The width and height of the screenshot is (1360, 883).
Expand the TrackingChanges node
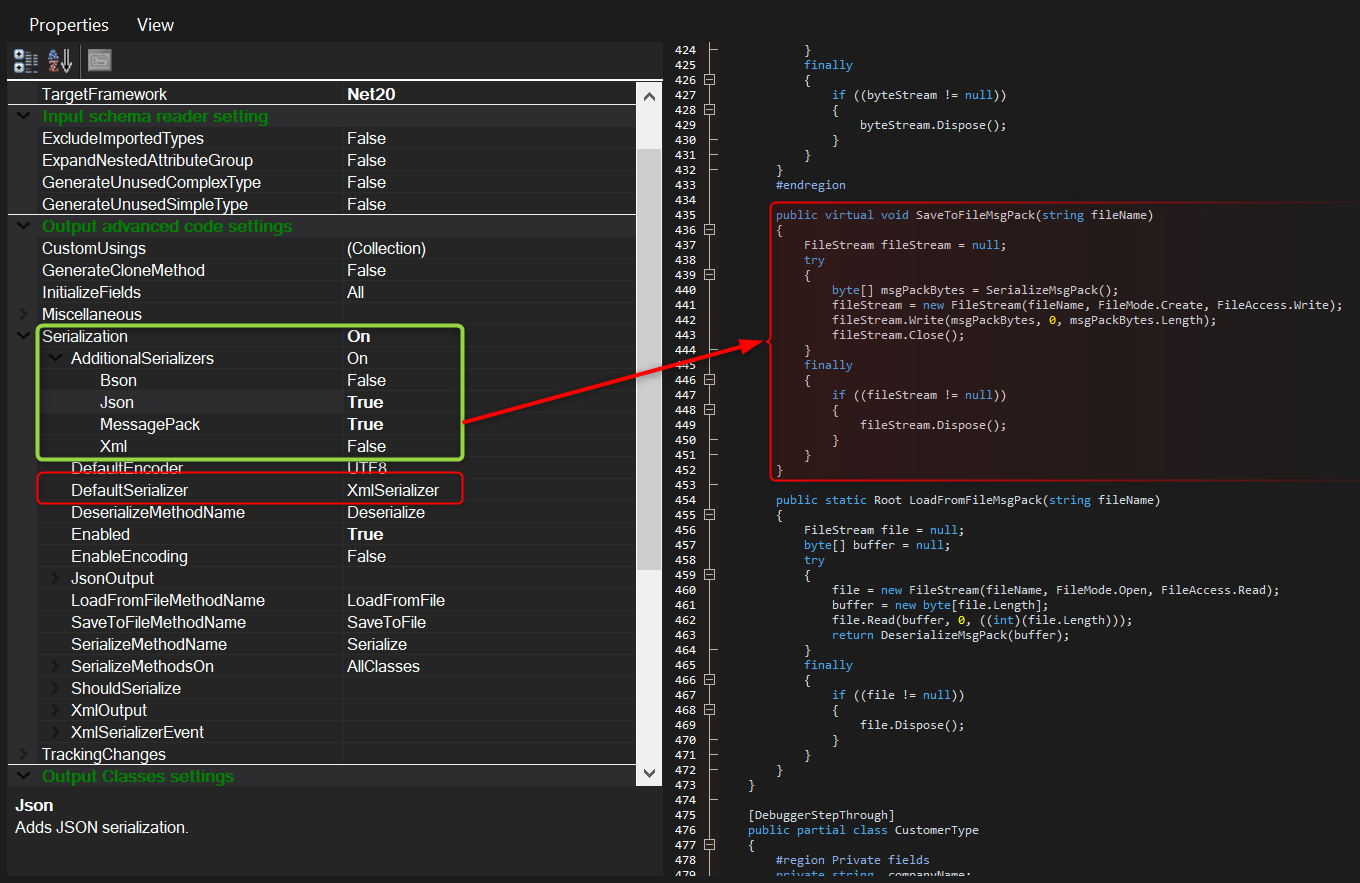click(x=24, y=755)
